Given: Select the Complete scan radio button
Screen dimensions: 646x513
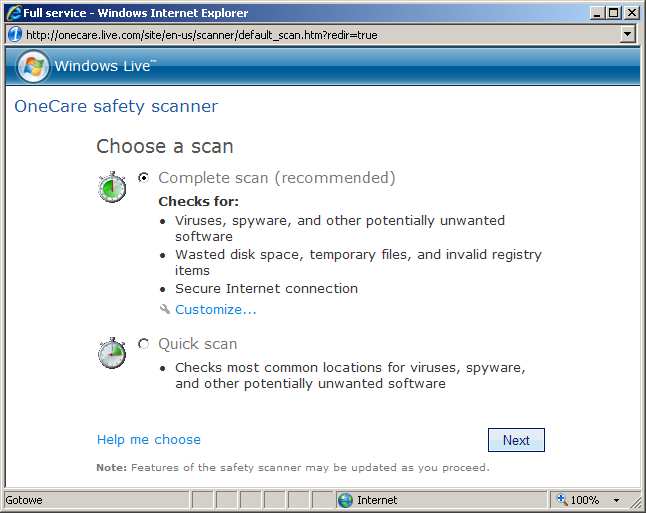Looking at the screenshot, I should 143,177.
